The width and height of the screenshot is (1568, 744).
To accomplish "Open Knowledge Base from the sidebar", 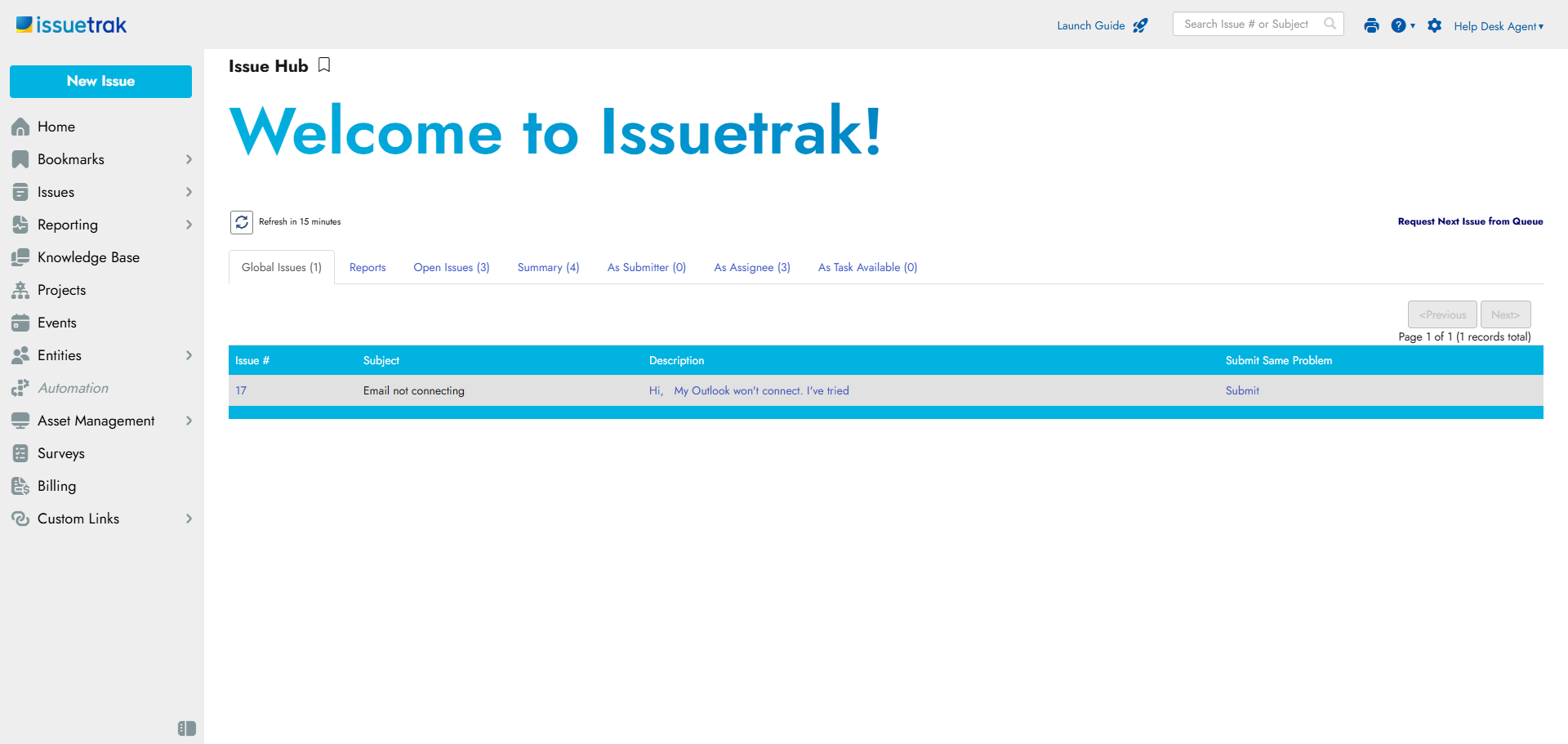I will [88, 257].
